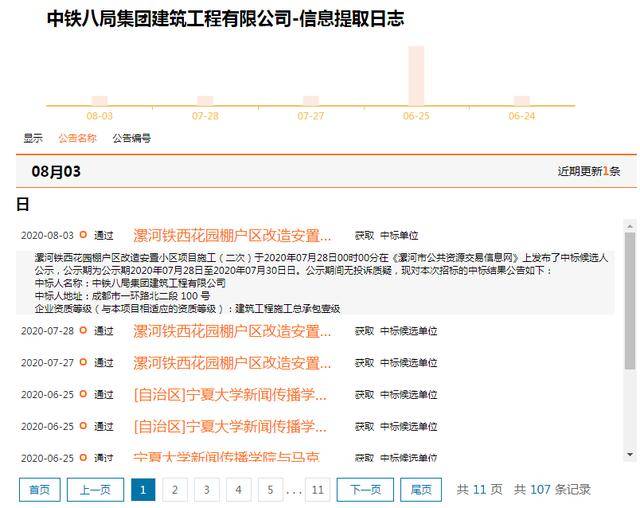Open the 2020-07-27 漯河铁西花园棚户区 announcement link
Viewport: 640px width, 508px height.
(x=232, y=363)
